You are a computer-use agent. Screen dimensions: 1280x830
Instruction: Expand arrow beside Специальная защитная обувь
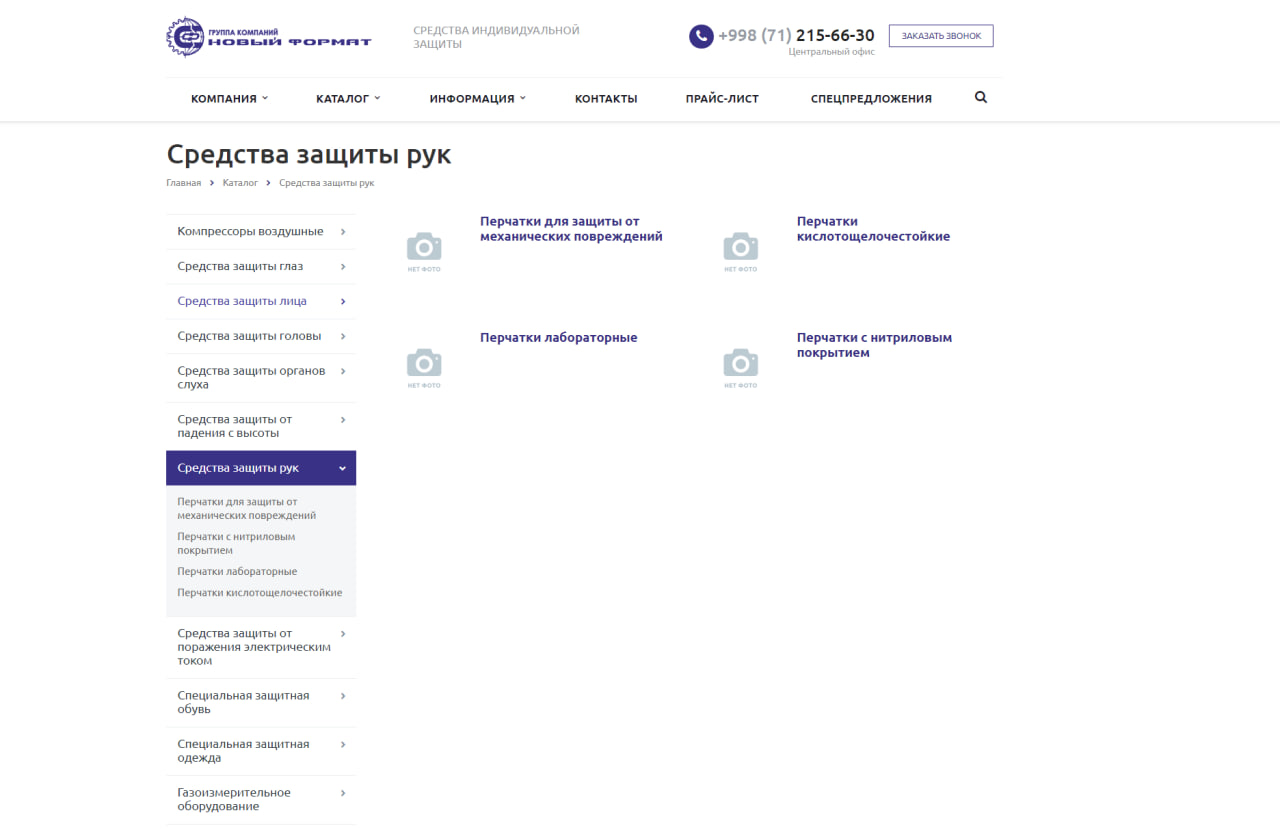(343, 696)
